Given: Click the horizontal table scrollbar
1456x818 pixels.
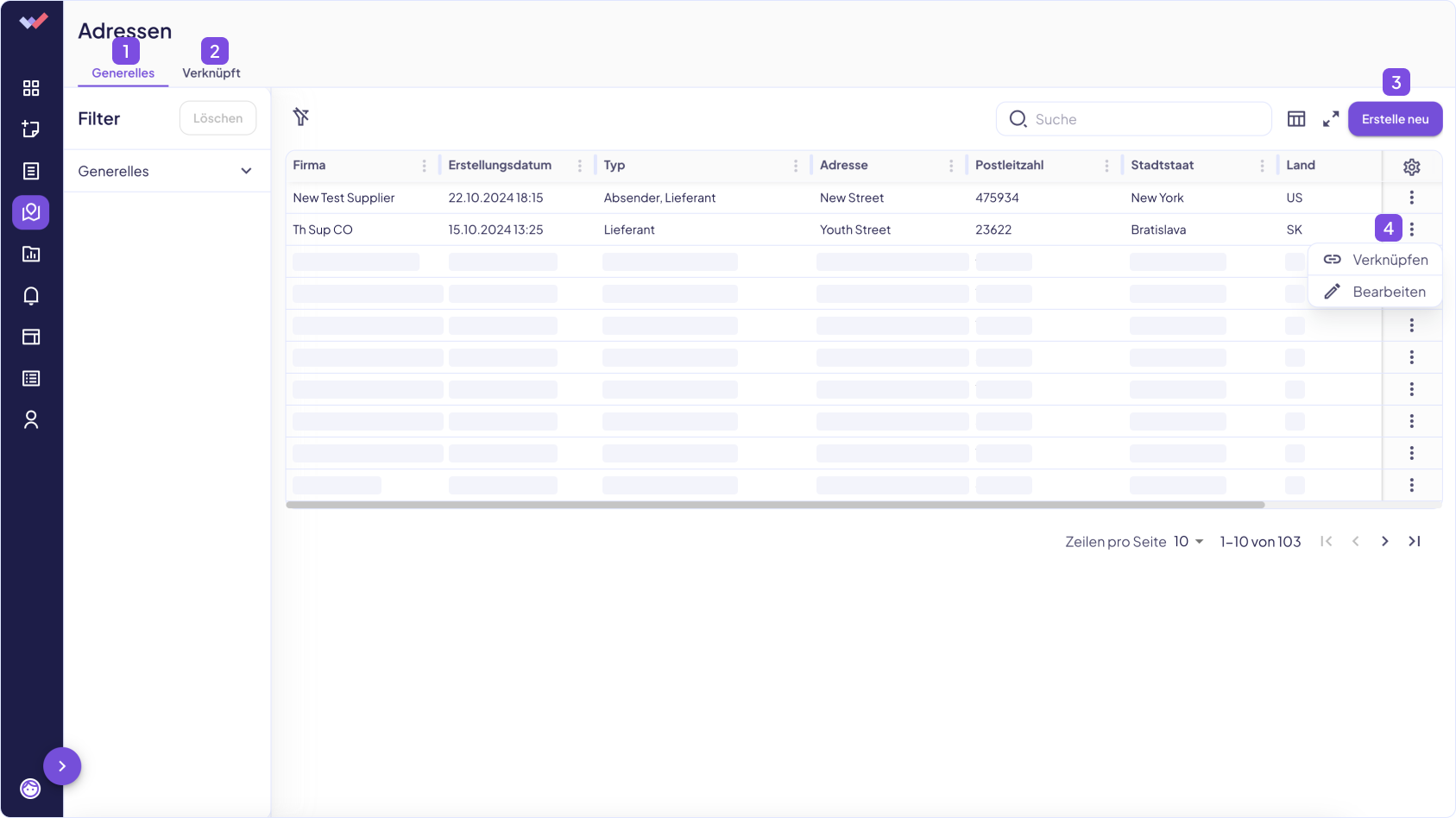Looking at the screenshot, I should click(775, 505).
